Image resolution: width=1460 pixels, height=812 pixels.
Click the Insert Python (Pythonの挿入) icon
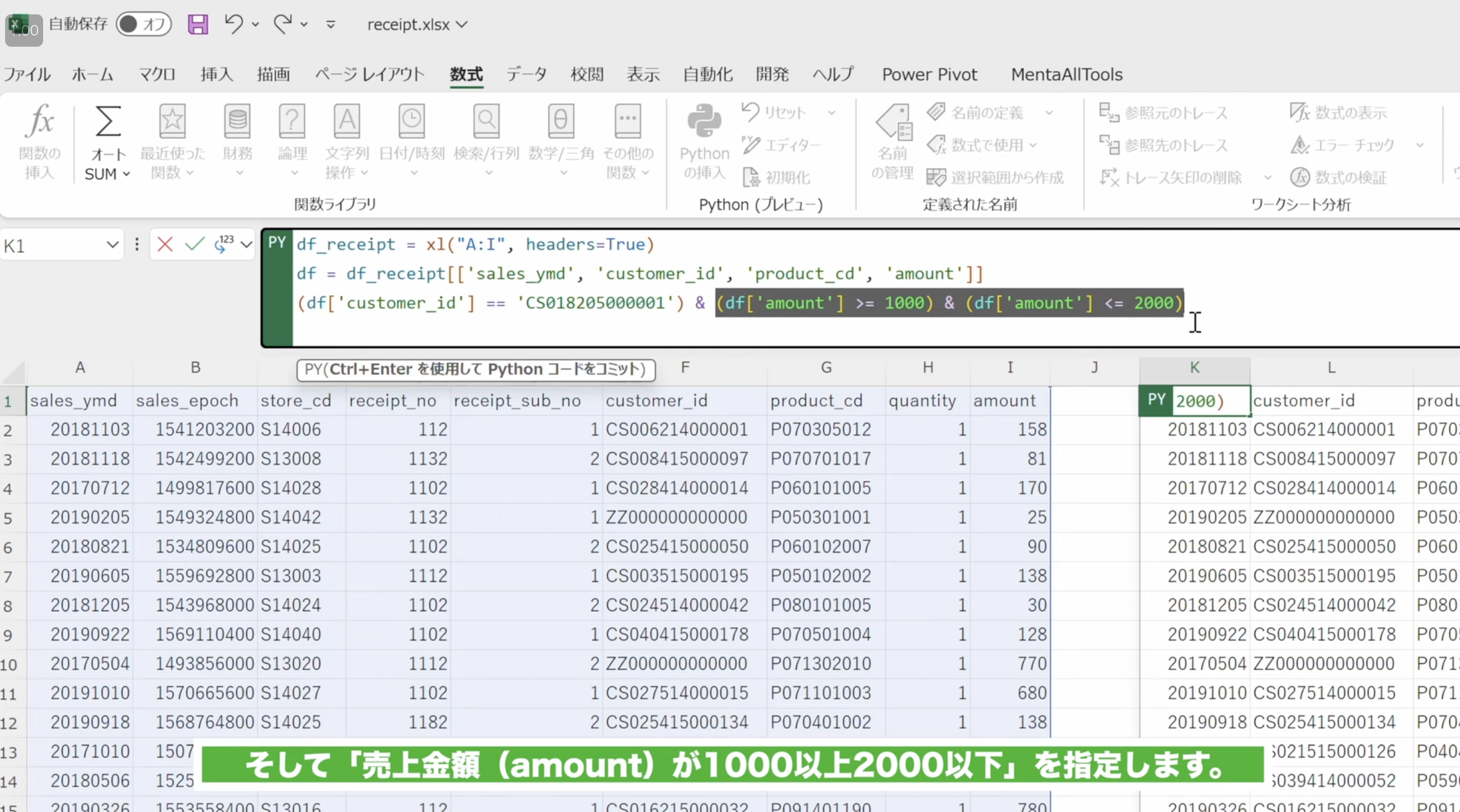coord(704,121)
